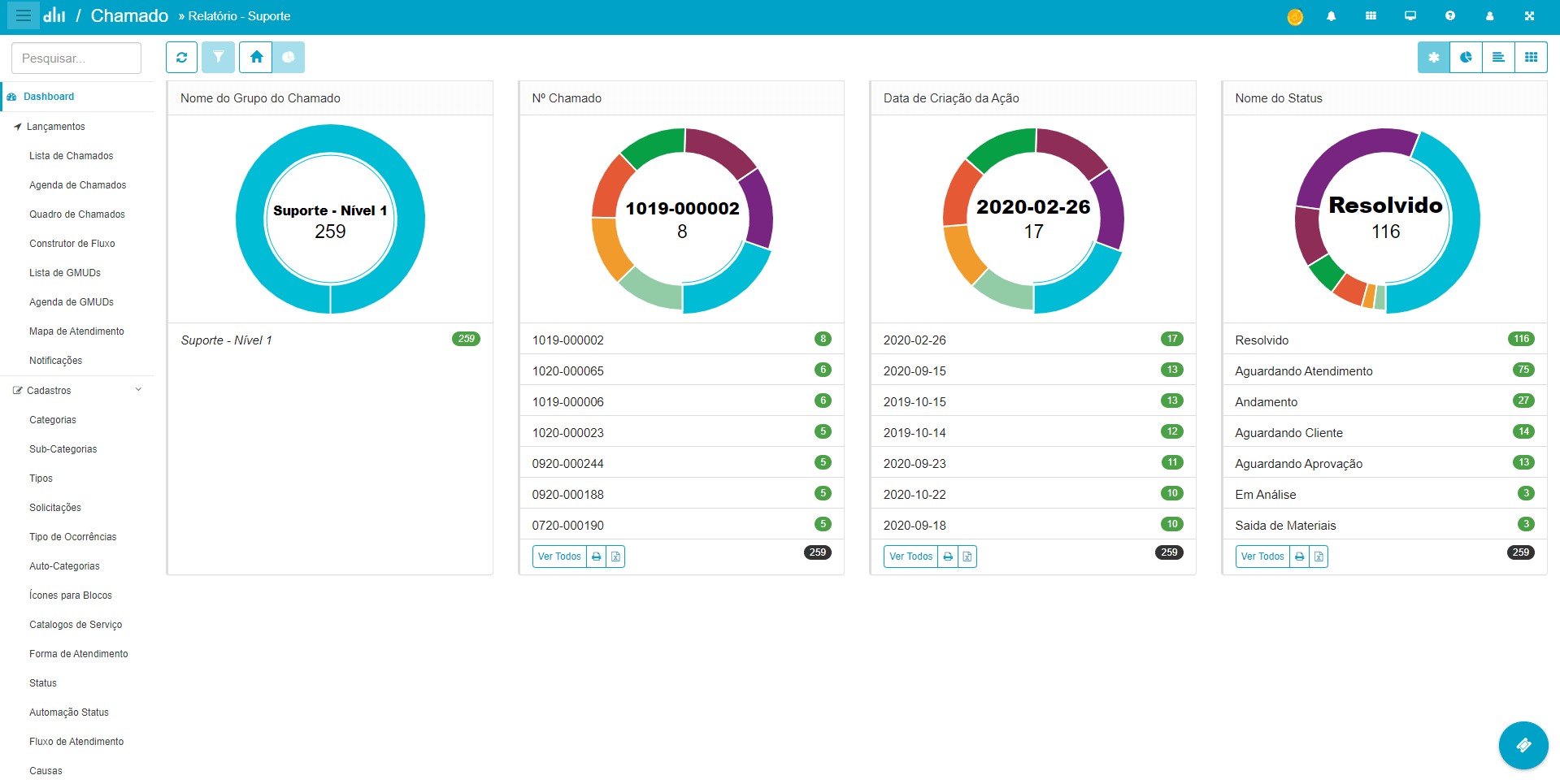Open the filter funnel tool
1560x784 pixels.
coord(218,58)
